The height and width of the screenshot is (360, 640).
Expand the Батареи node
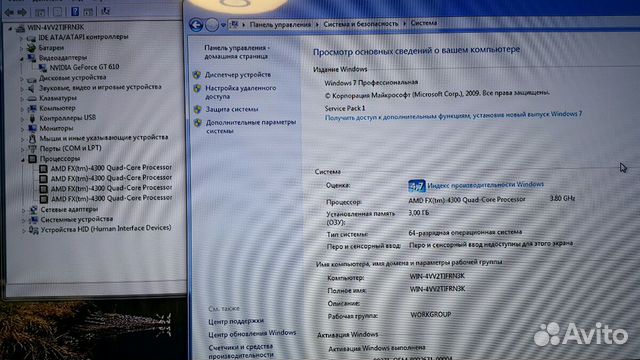(21, 48)
